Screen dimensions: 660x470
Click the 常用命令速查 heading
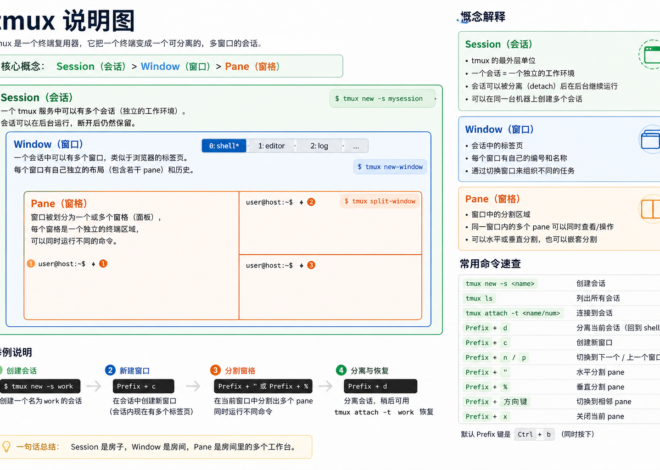(490, 264)
